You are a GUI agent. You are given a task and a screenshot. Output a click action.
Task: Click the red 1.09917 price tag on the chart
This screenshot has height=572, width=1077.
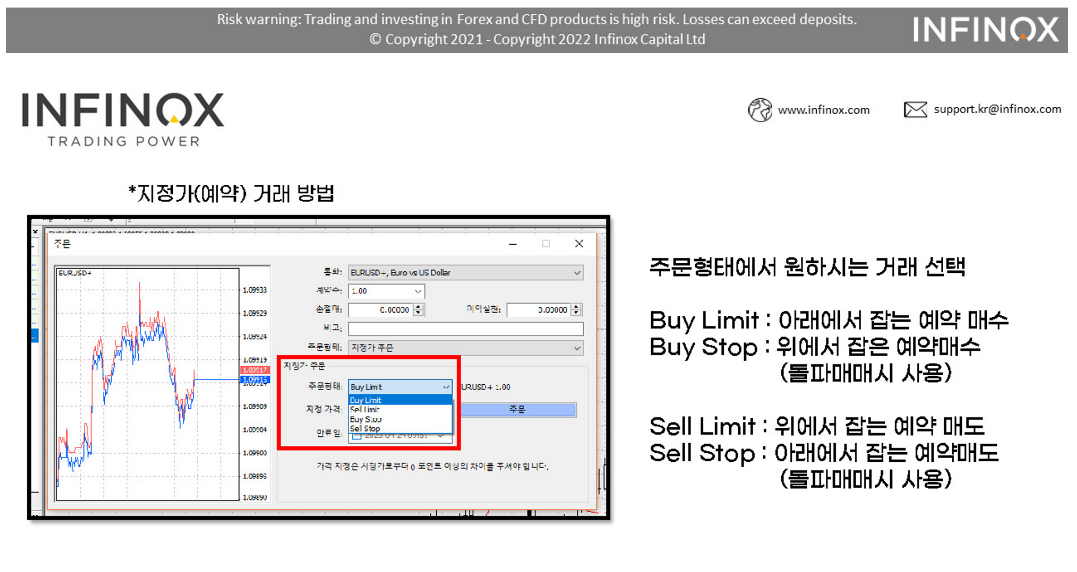pyautogui.click(x=254, y=370)
